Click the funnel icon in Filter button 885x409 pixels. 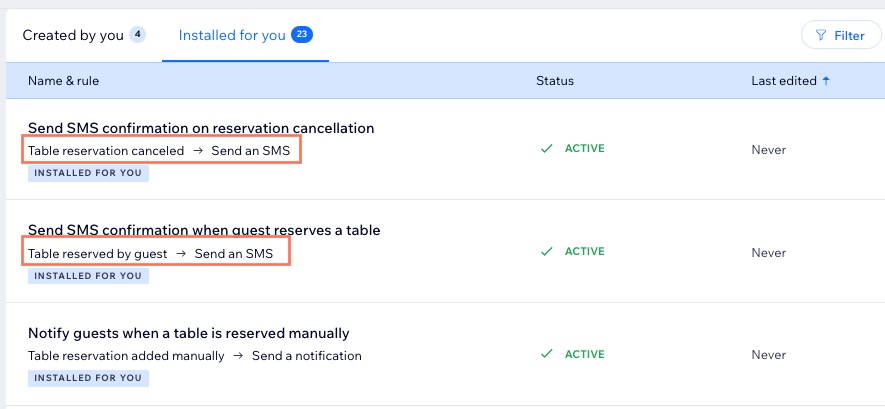point(821,36)
